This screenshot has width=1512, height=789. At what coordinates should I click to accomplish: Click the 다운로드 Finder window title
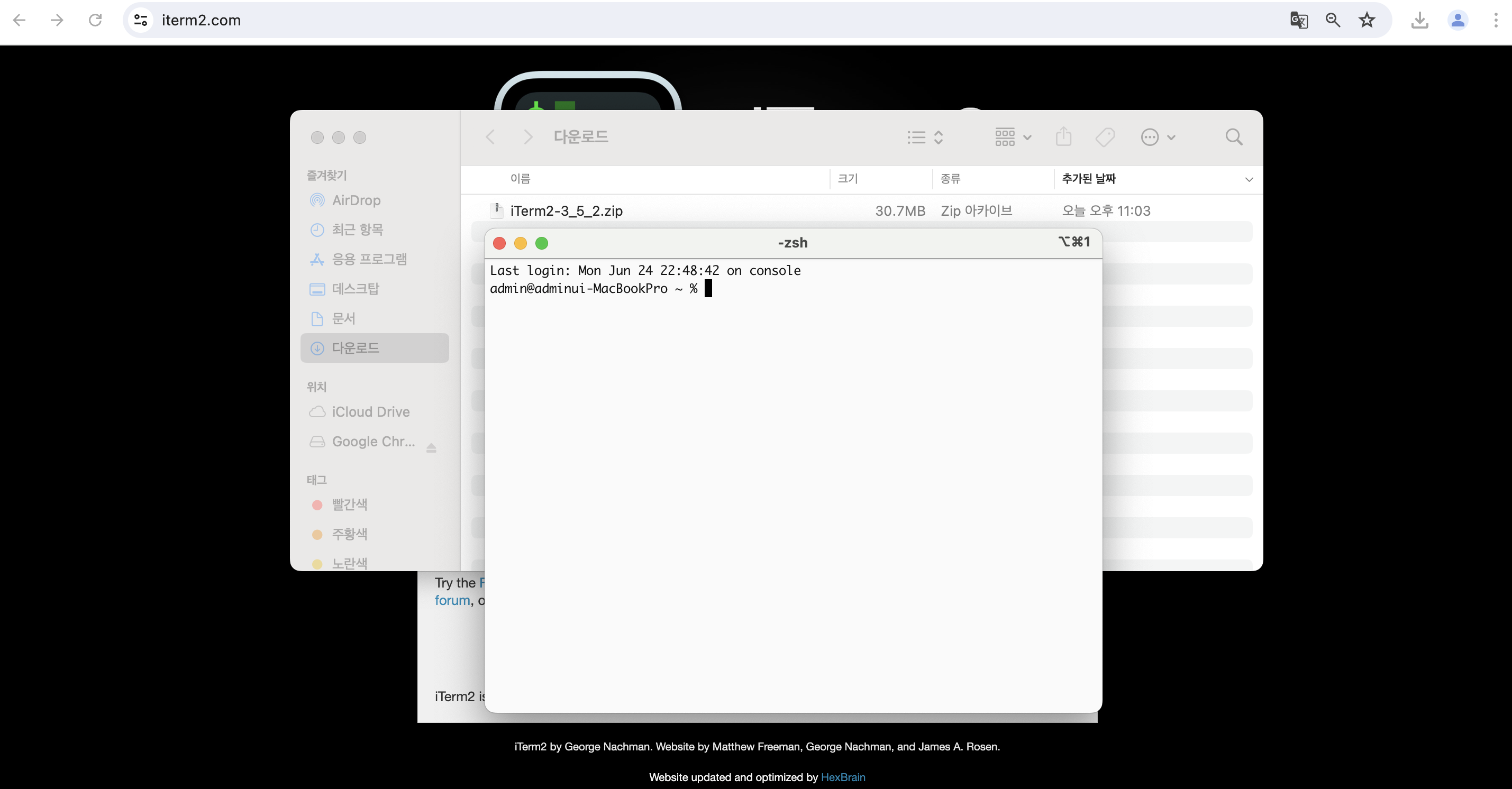point(580,137)
